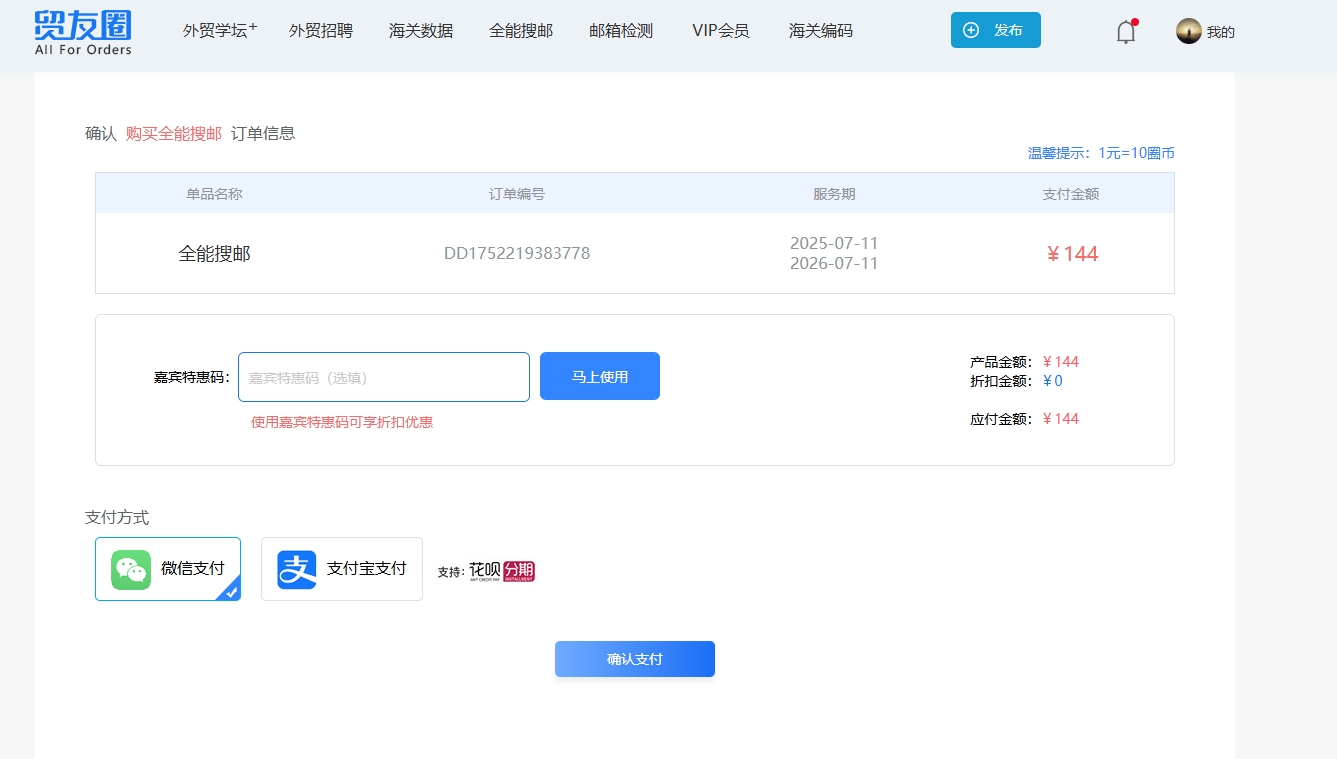The height and width of the screenshot is (759, 1337).
Task: Expand the 外贸学坛 menu
Action: [219, 31]
